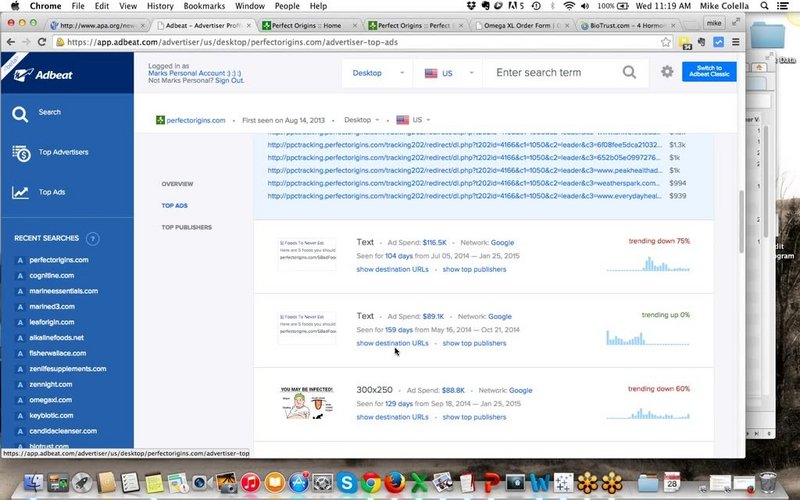Open keybiotic.com from recent searches
The height and width of the screenshot is (500, 800).
(51, 416)
